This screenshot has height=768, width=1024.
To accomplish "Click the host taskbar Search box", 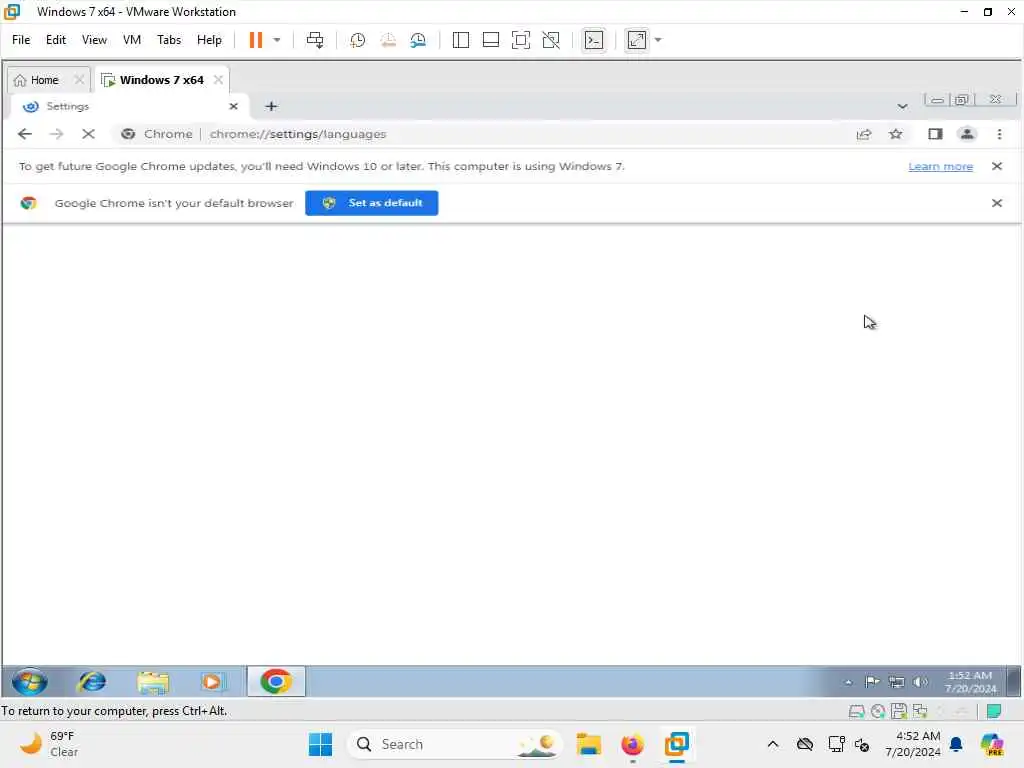I will coord(455,744).
